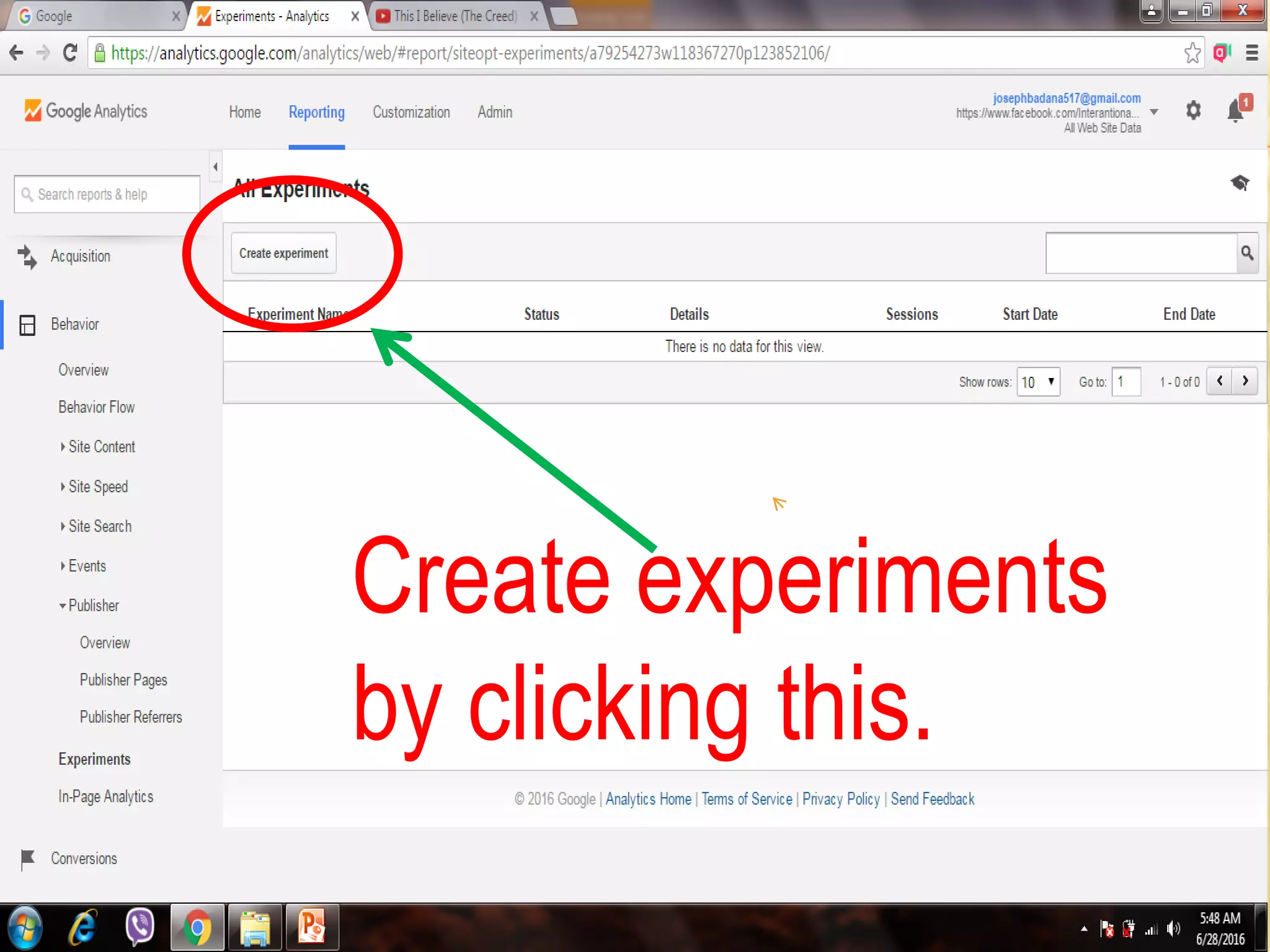Click the Send Feedback link
1270x952 pixels.
tap(933, 799)
